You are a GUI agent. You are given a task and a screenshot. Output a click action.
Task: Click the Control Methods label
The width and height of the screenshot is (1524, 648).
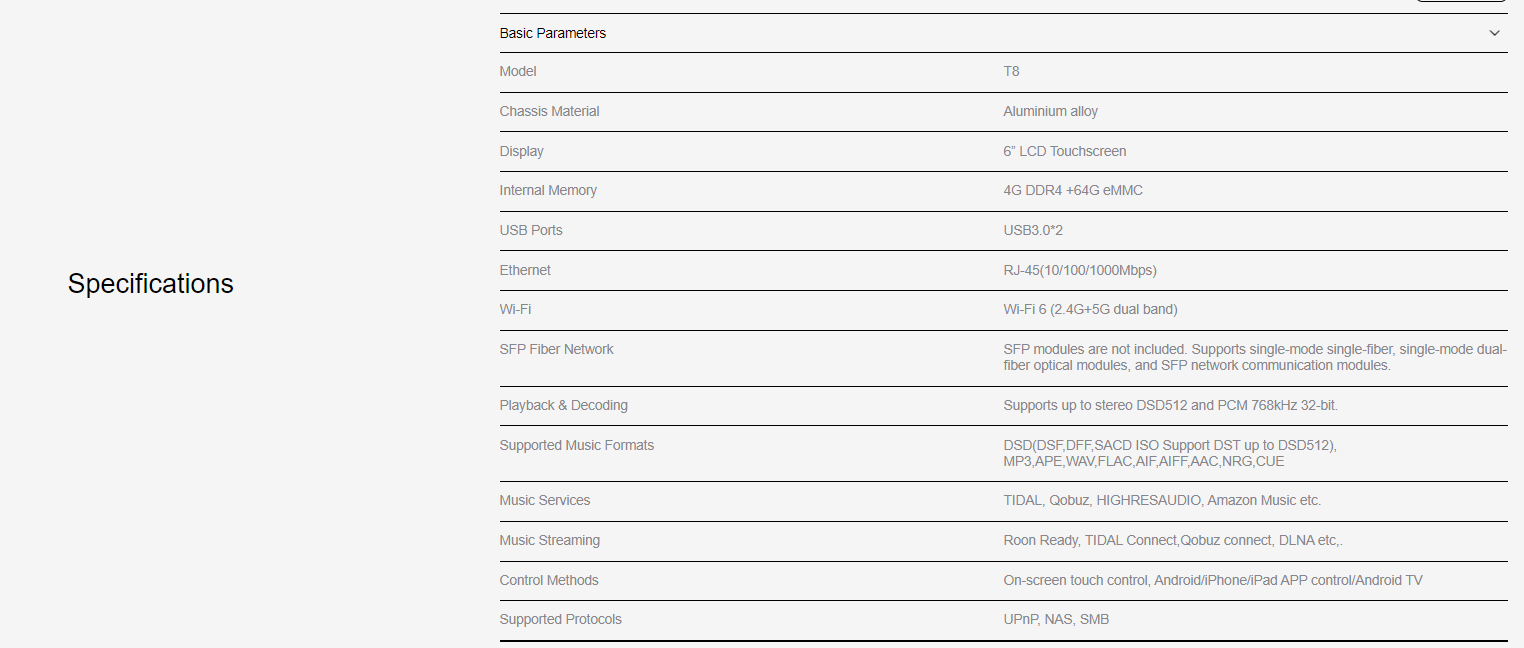[x=549, y=580]
